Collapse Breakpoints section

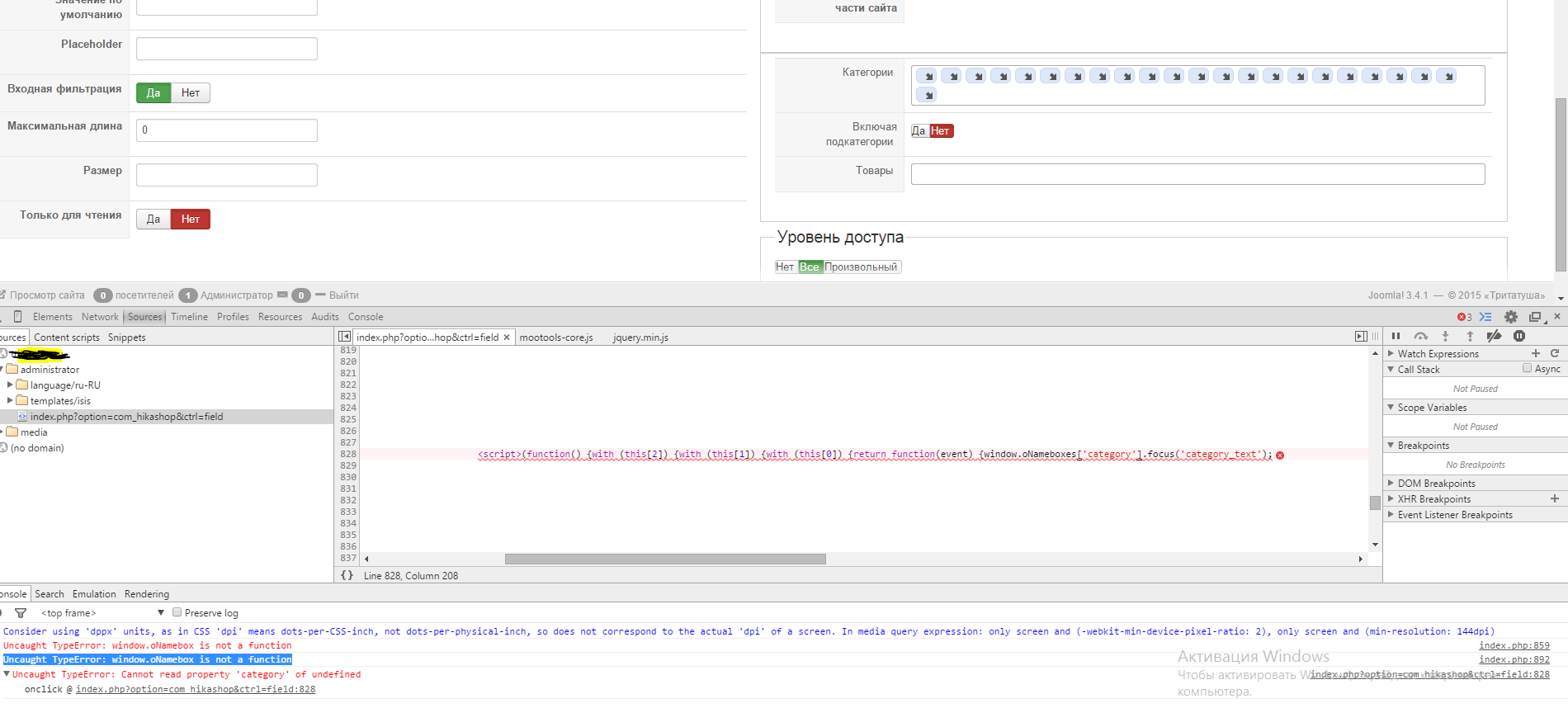pos(1391,445)
